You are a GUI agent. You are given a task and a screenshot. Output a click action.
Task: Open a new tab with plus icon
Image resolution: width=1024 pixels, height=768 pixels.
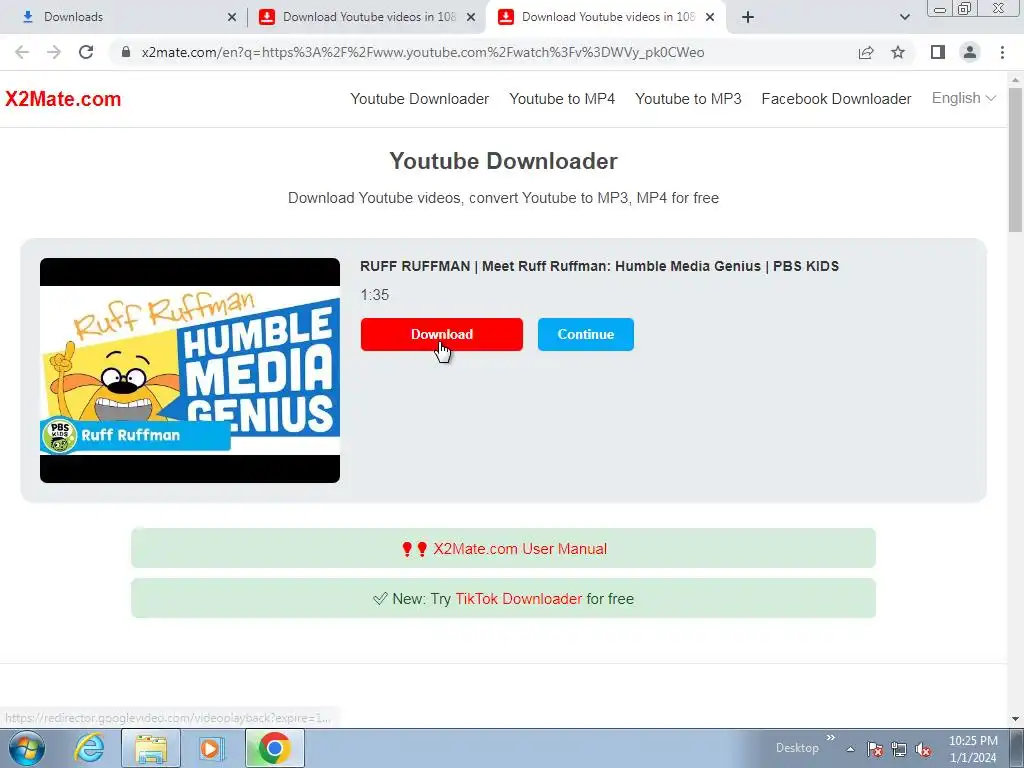click(x=748, y=17)
